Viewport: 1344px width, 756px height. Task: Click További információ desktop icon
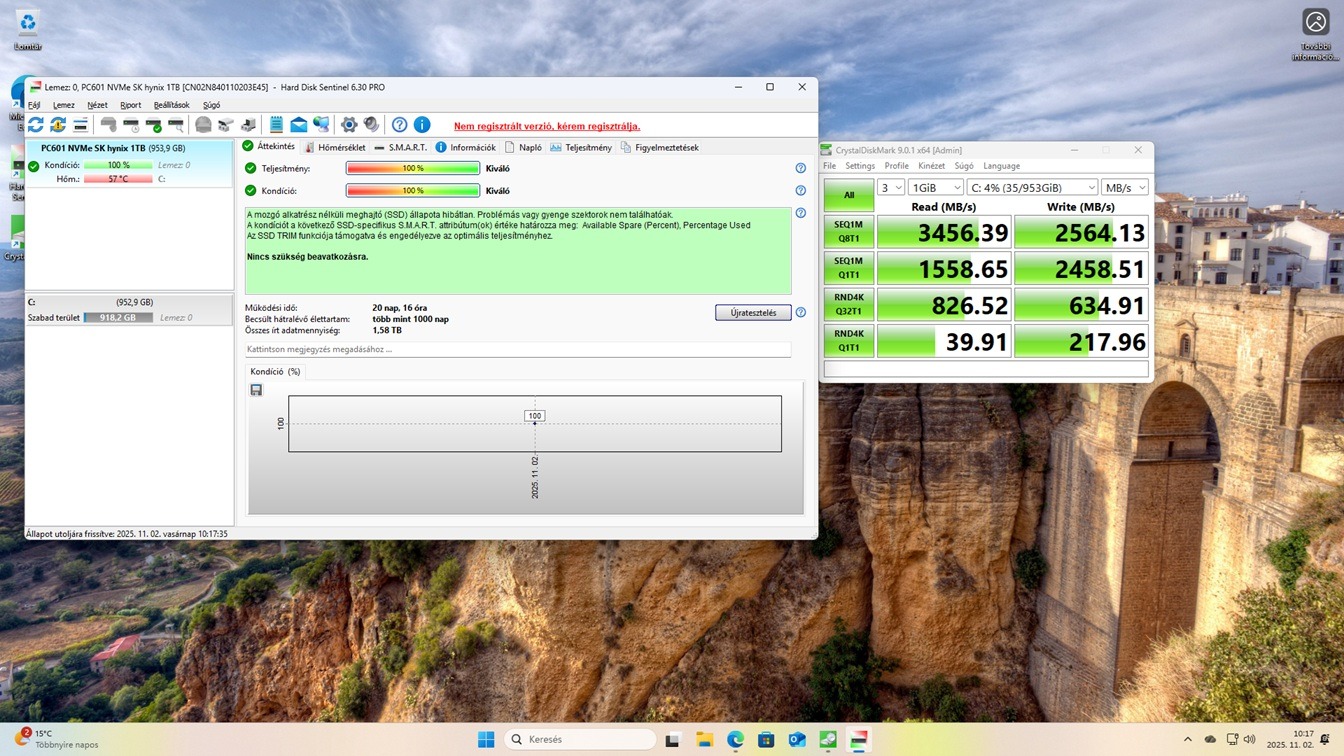(x=1316, y=35)
